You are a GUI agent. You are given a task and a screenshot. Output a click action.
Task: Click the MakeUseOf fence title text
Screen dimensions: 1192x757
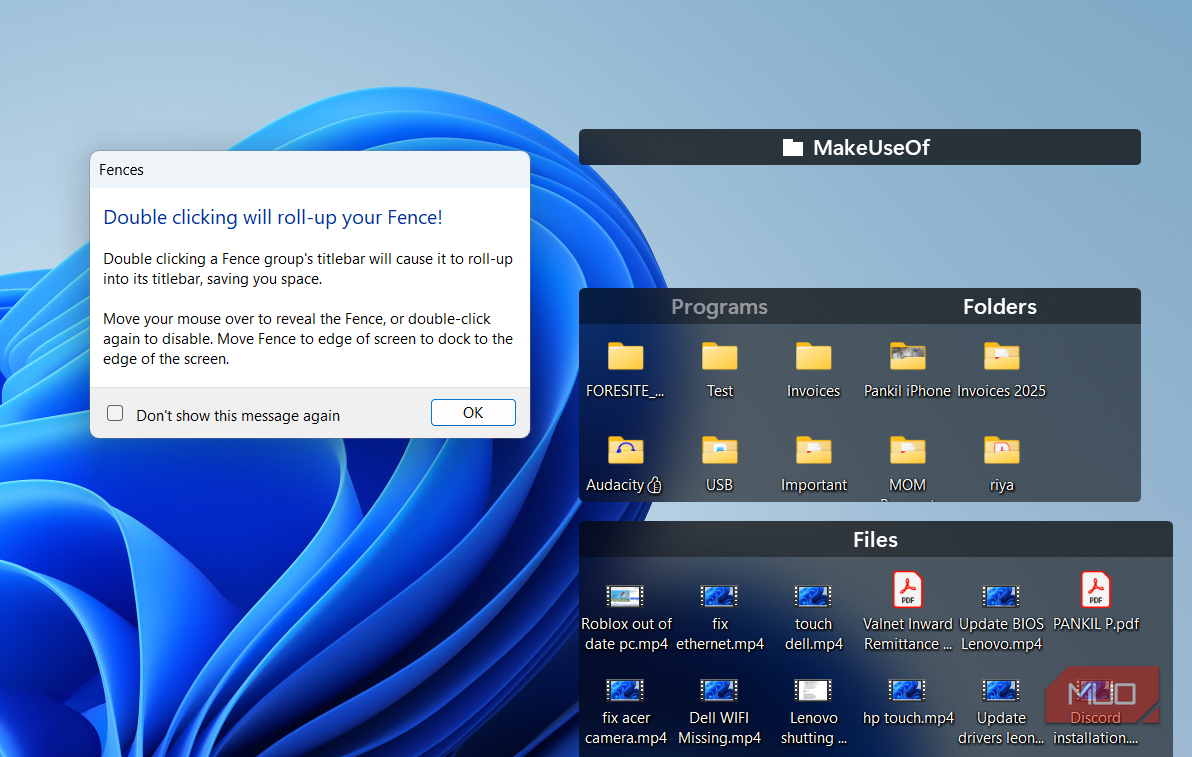(871, 147)
